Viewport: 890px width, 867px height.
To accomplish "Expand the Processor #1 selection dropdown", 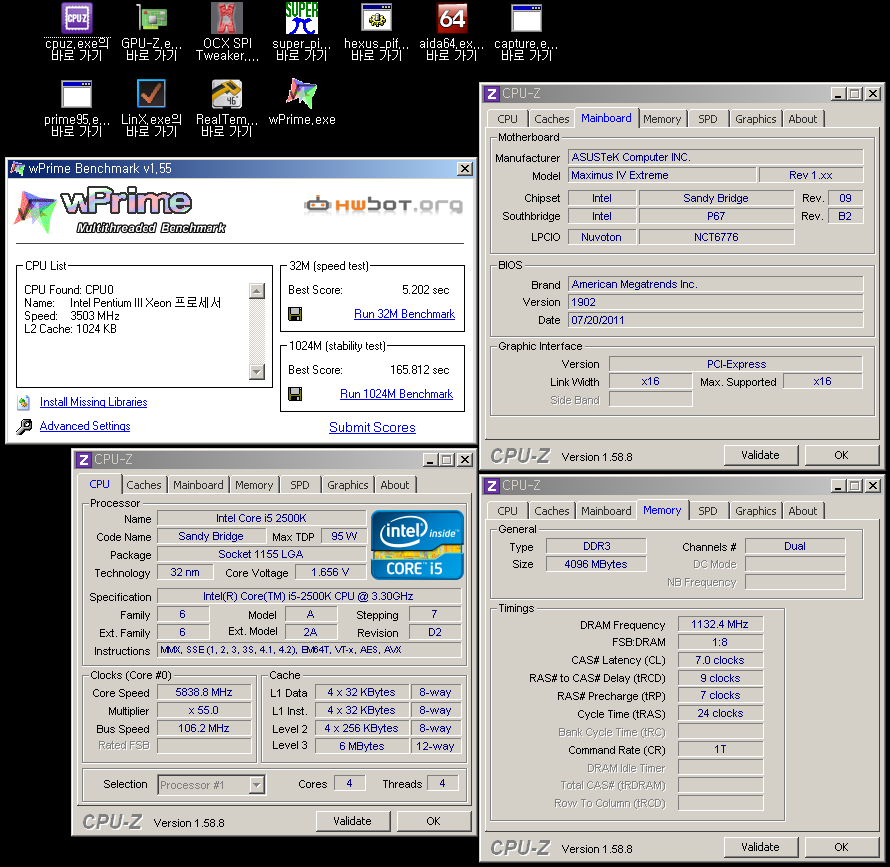I will coord(257,785).
